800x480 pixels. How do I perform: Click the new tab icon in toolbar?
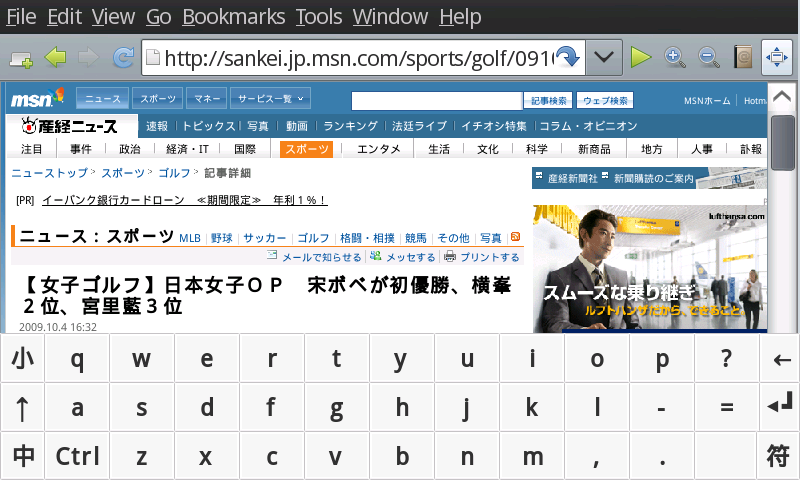coord(20,58)
